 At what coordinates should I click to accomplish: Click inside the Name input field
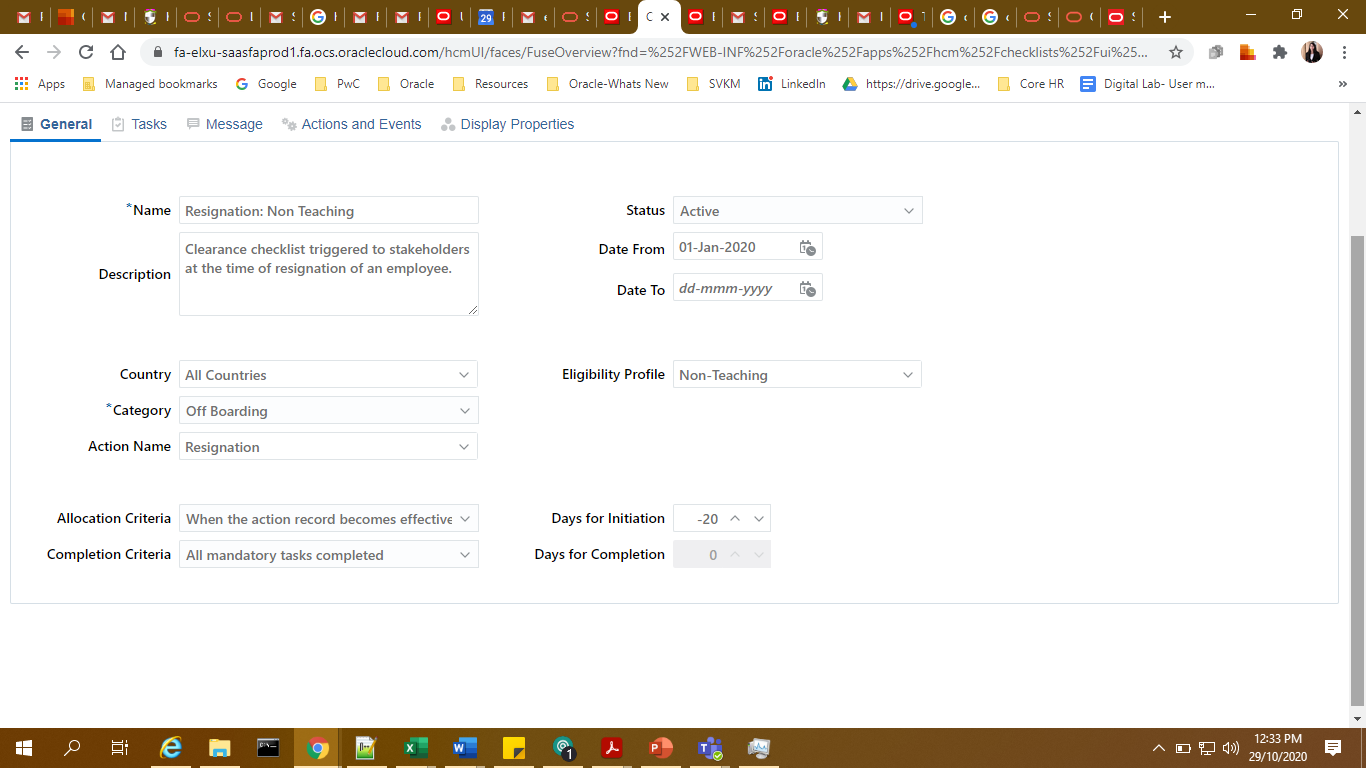click(328, 210)
